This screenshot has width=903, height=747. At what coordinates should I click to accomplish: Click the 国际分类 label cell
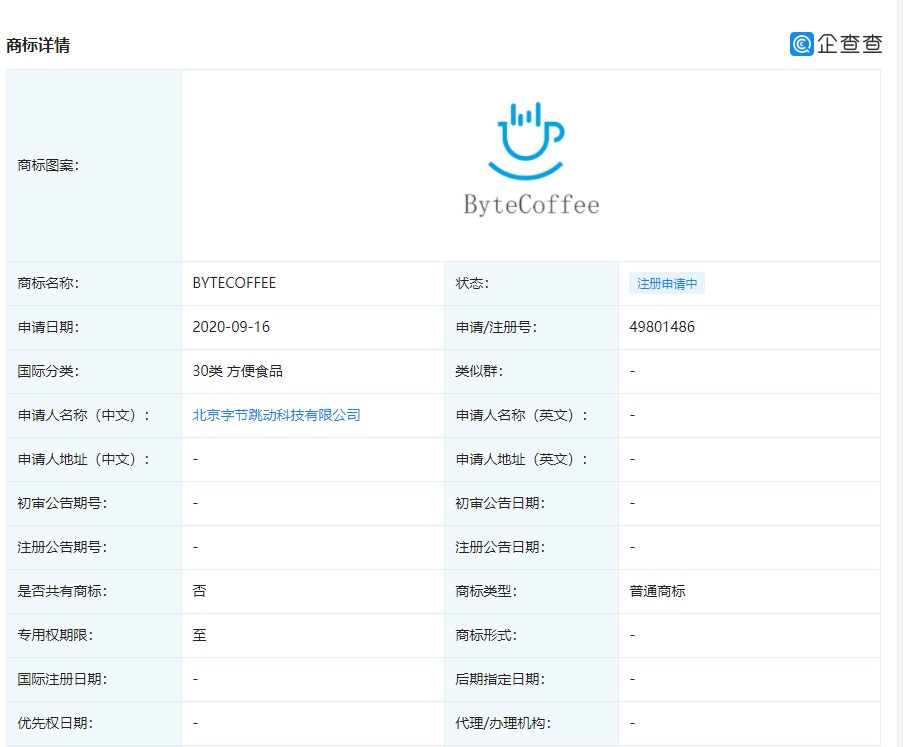coord(48,371)
